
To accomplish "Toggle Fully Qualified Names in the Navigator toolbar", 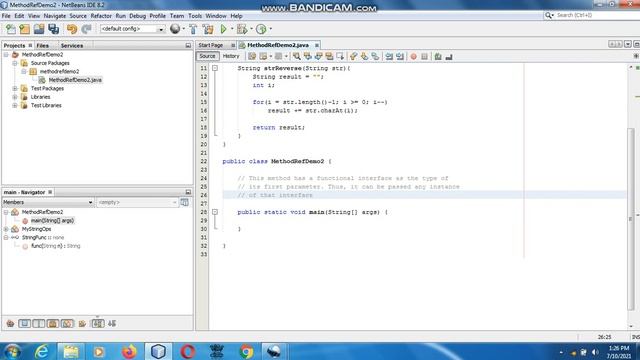I will tap(82, 324).
